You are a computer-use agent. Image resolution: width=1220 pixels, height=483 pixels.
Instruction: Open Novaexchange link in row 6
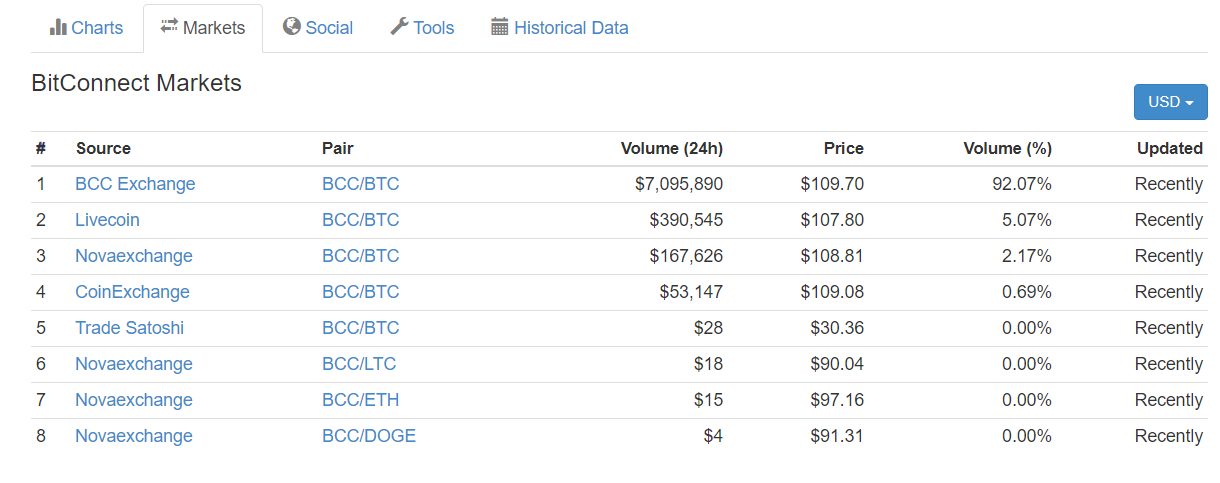click(x=134, y=364)
